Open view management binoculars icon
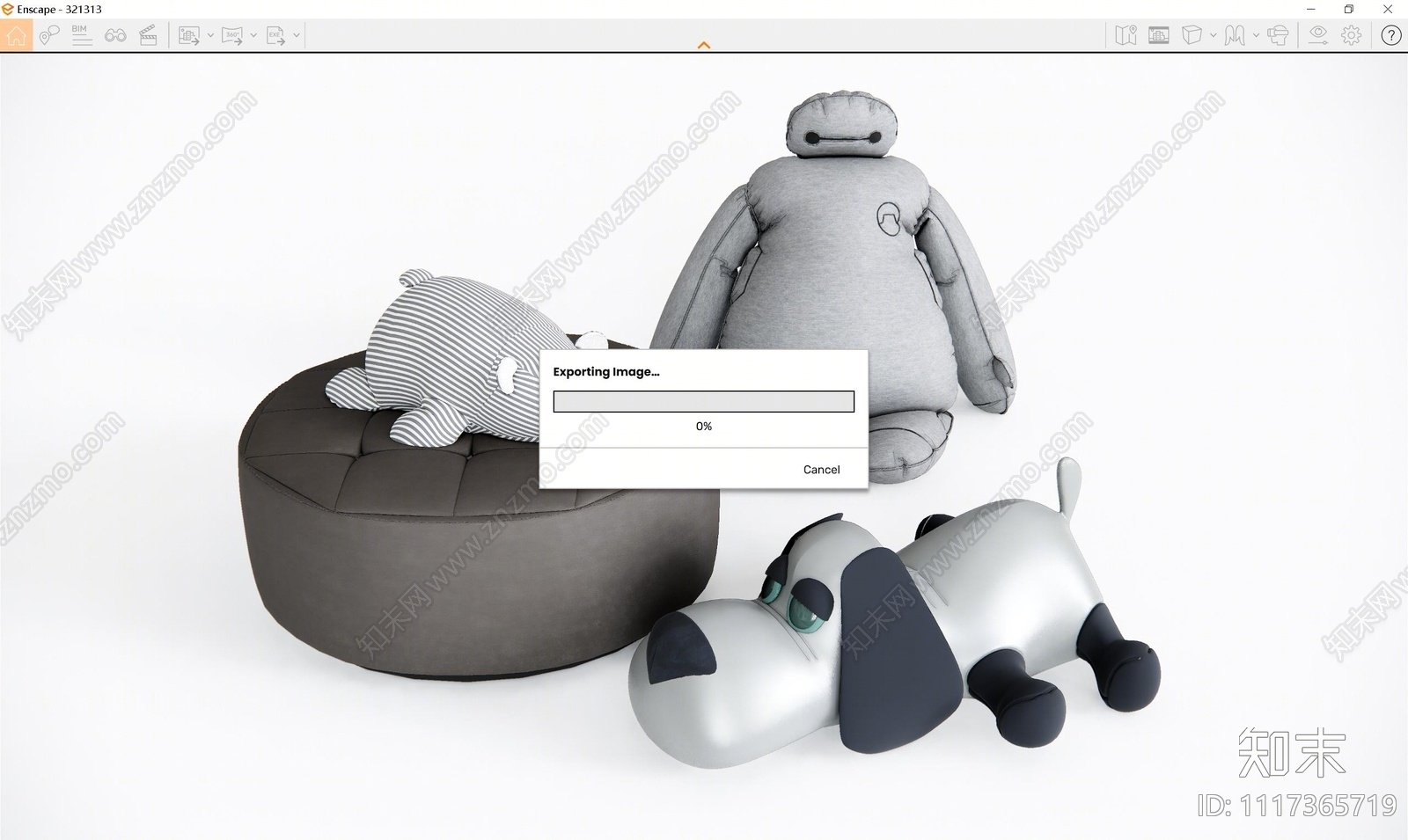 pos(115,35)
